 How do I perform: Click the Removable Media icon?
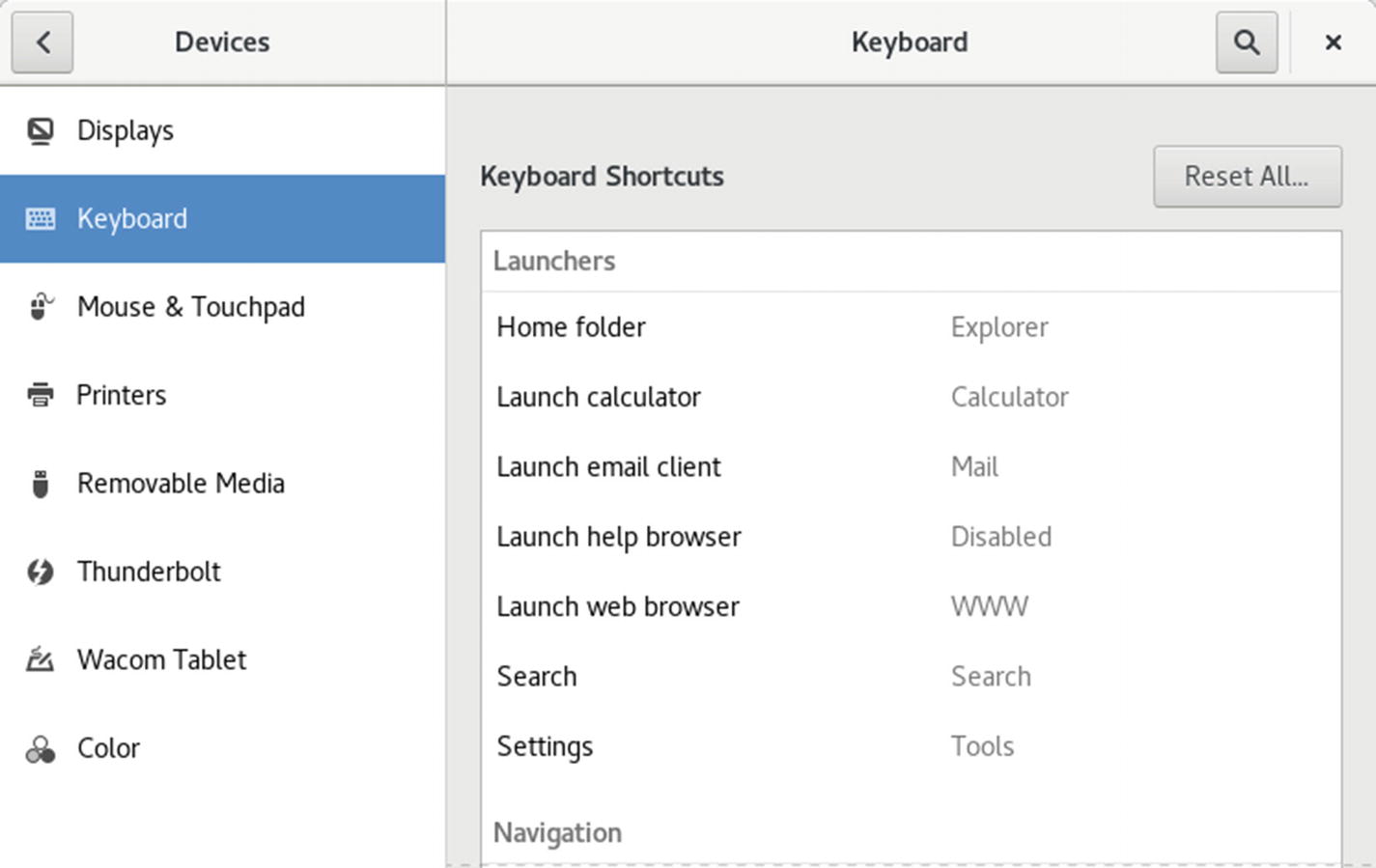coord(41,484)
